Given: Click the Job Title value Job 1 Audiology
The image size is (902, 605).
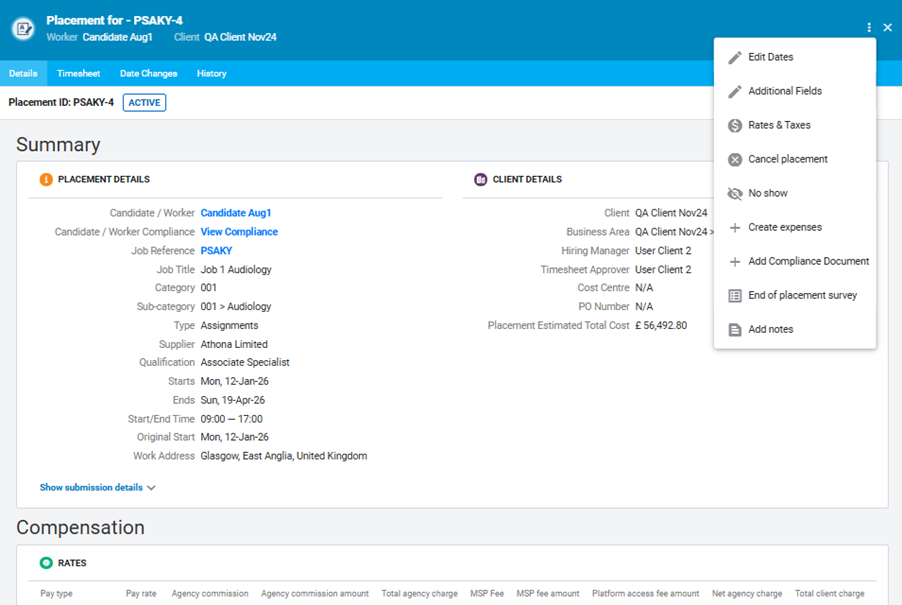Looking at the screenshot, I should (x=236, y=269).
